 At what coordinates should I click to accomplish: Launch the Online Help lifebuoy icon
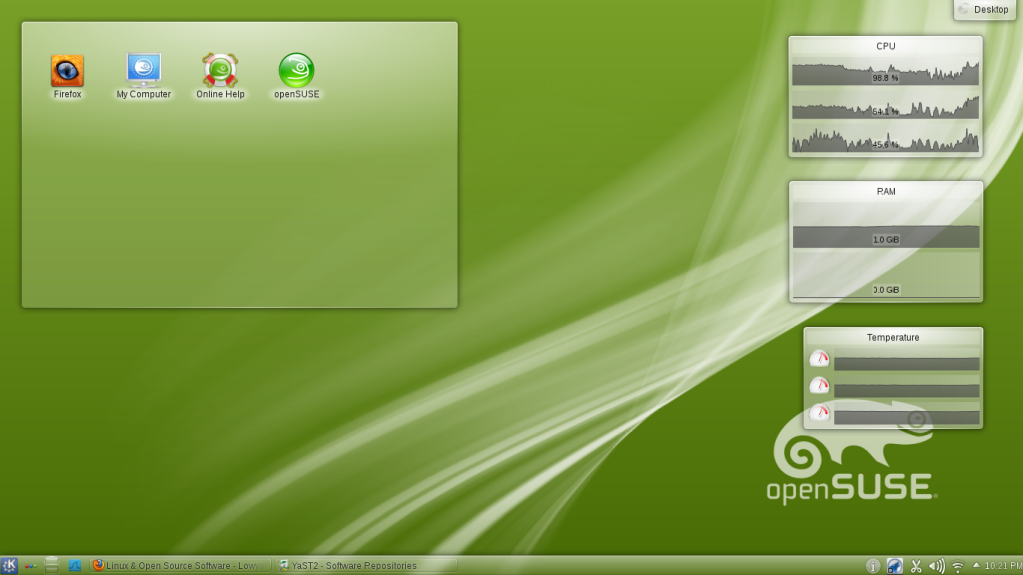tap(220, 71)
